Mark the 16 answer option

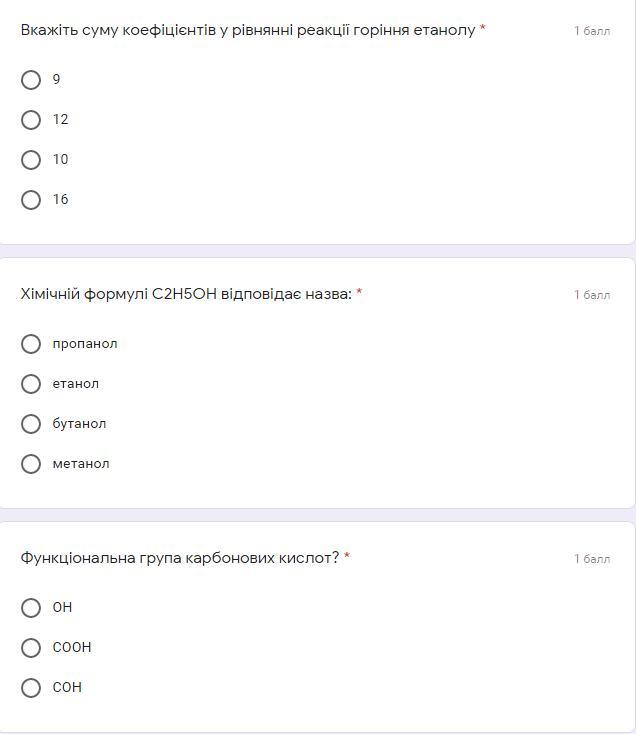[x=31, y=200]
